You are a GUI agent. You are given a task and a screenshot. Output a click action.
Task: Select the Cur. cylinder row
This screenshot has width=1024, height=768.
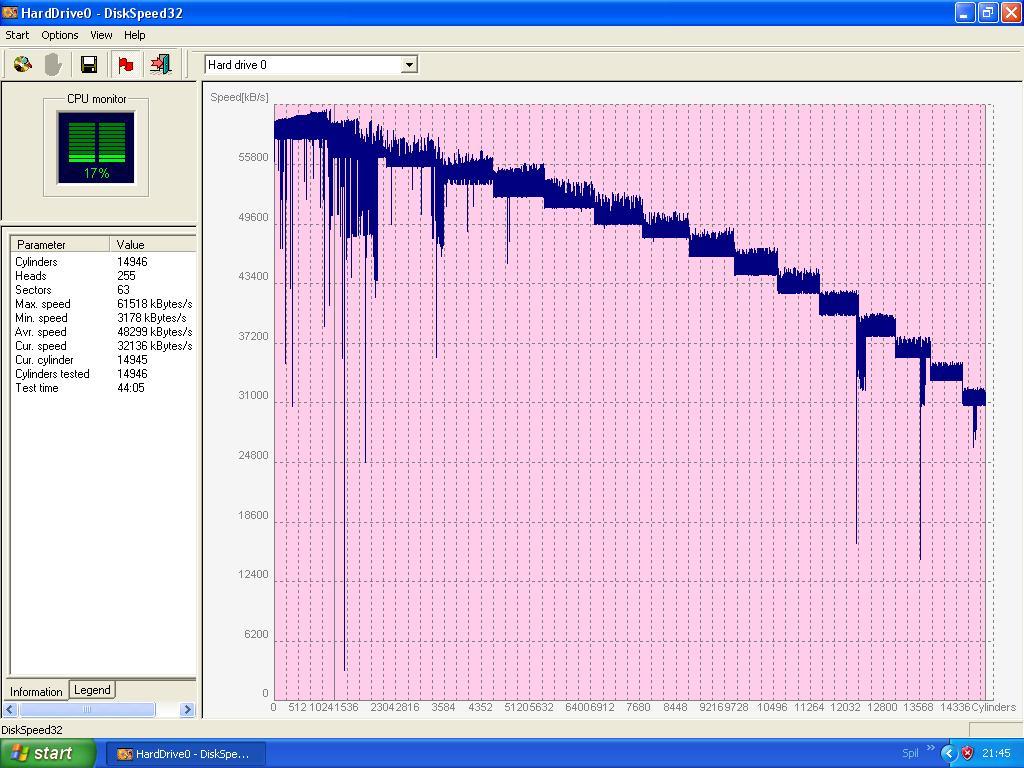(103, 360)
